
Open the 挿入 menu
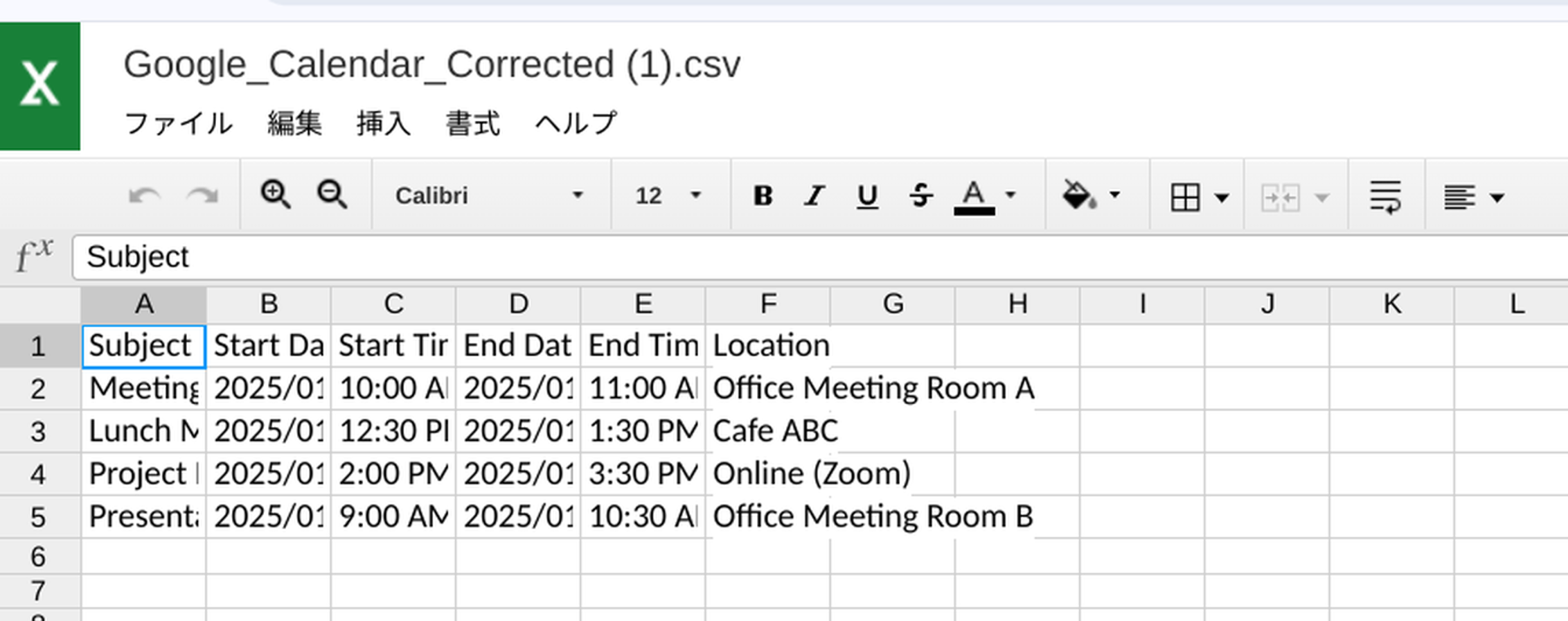384,124
